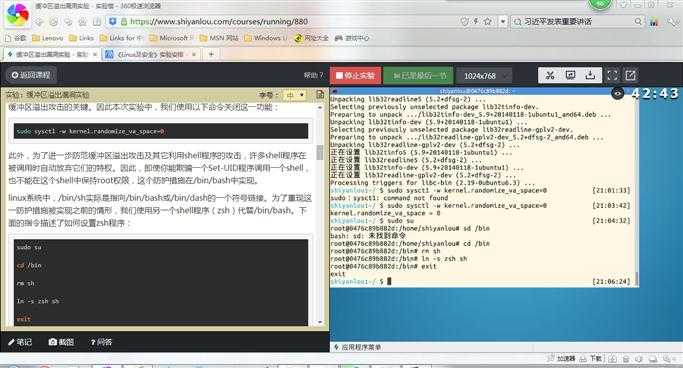The image size is (683, 368).
Task: Open the 1024x768 resolution dropdown
Action: [x=484, y=76]
